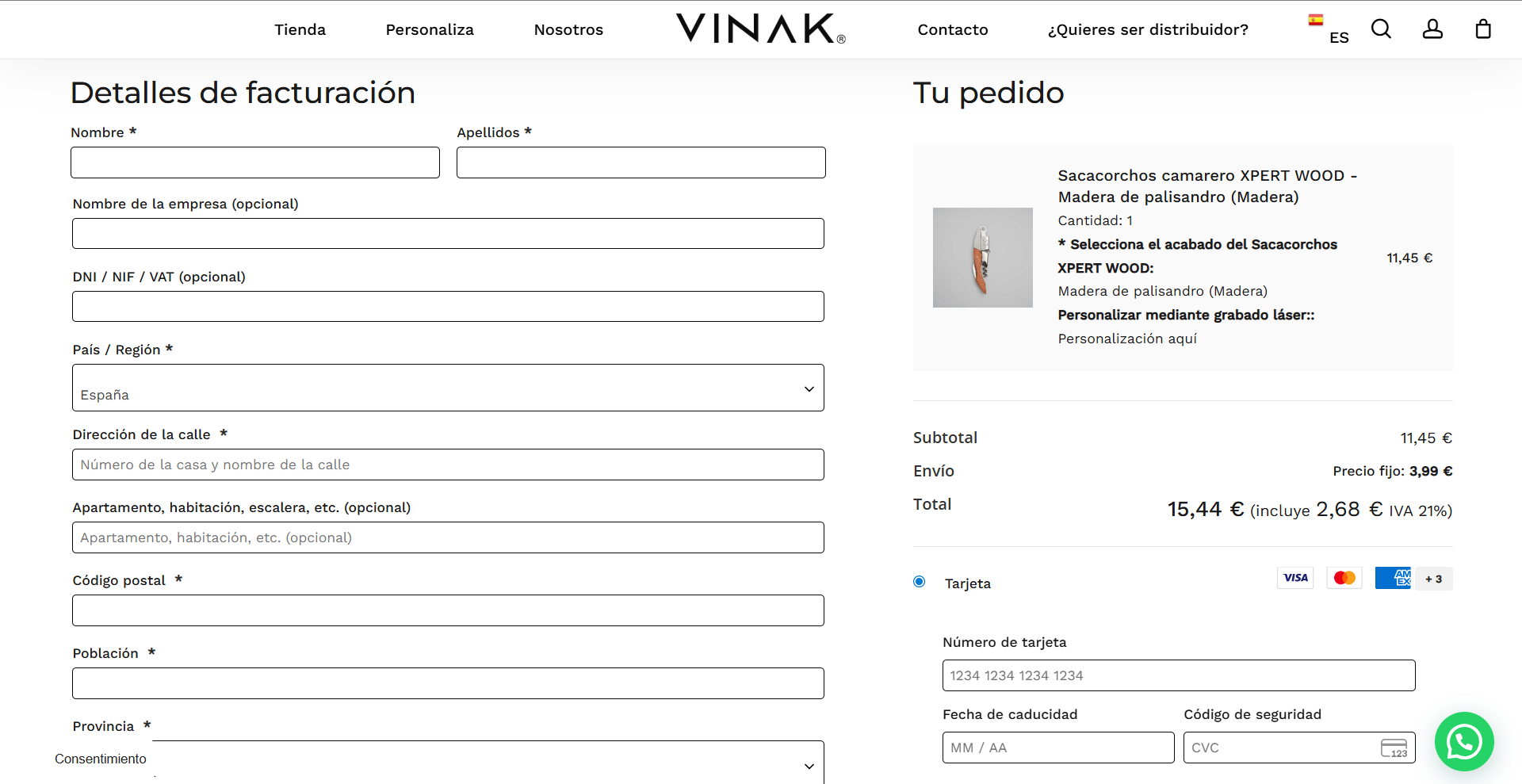Viewport: 1522px width, 784px height.
Task: Expand the Provincia dropdown
Action: click(488, 764)
